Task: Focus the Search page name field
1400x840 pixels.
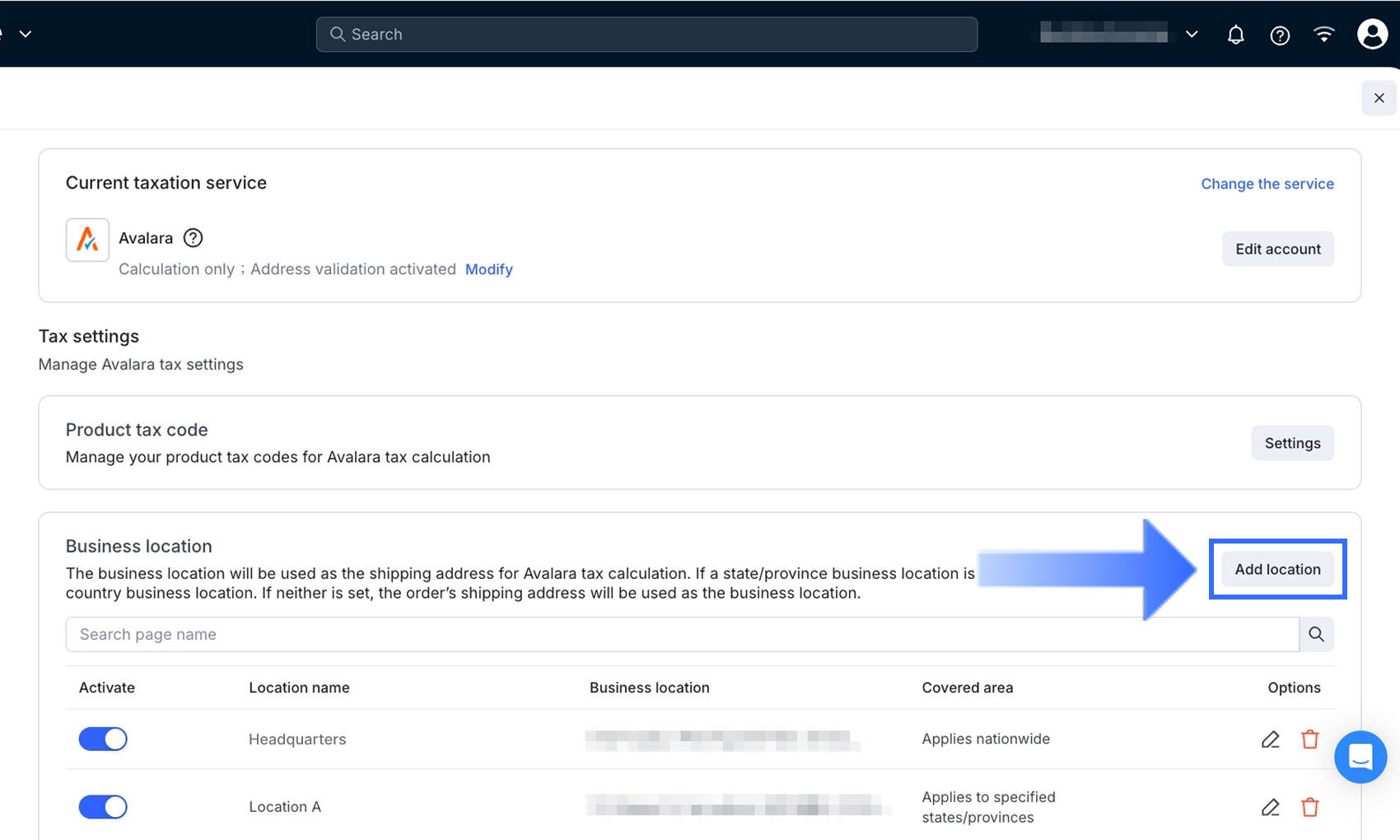Action: (683, 634)
